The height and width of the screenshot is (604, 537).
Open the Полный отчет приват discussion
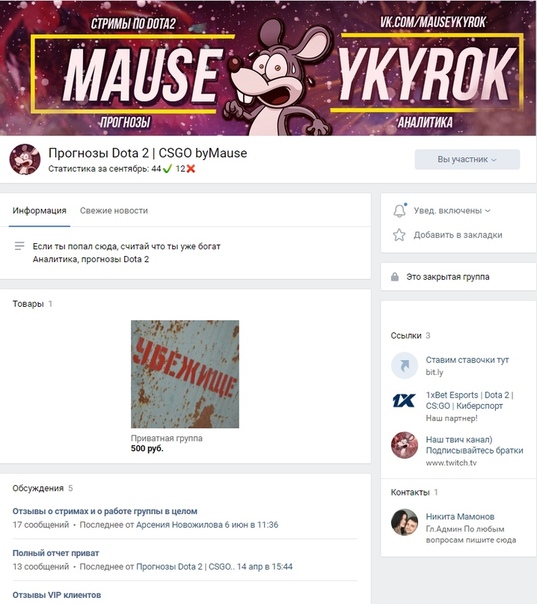[56, 553]
